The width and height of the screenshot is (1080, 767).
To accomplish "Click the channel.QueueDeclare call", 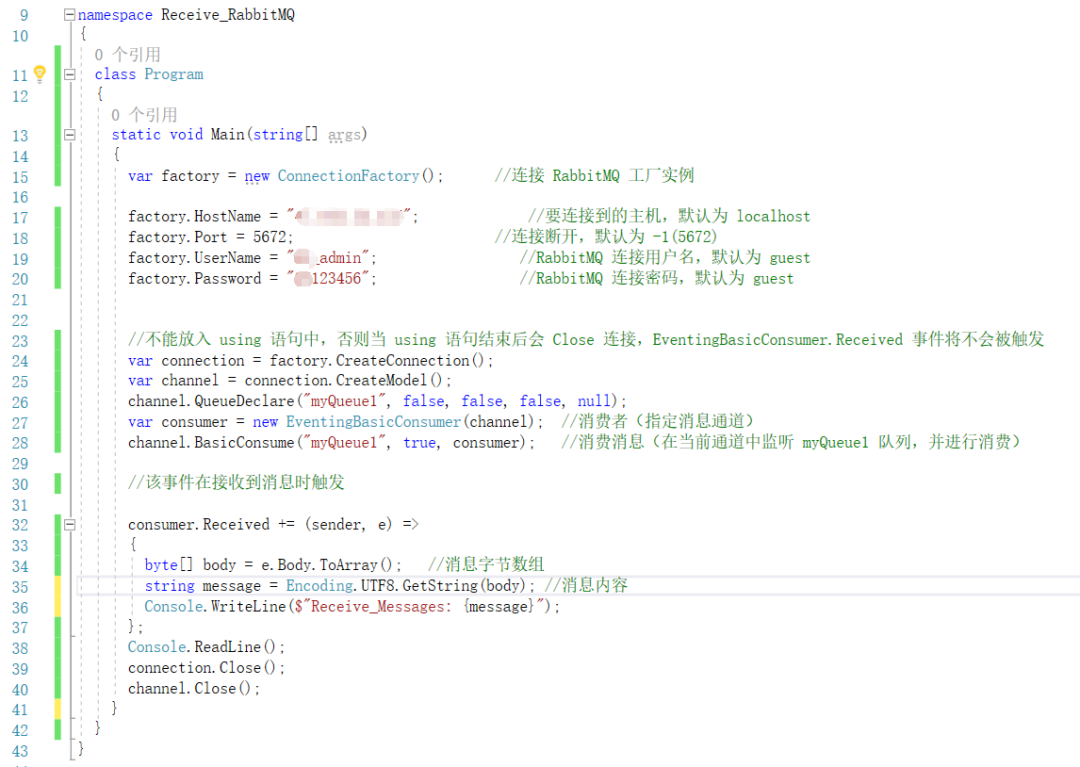I will point(377,401).
